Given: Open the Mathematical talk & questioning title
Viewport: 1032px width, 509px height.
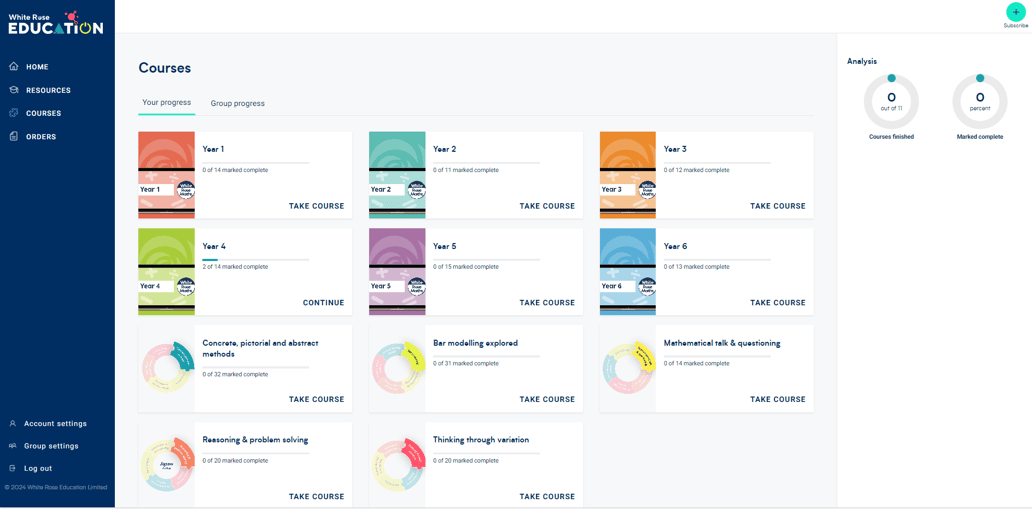Looking at the screenshot, I should pos(722,343).
